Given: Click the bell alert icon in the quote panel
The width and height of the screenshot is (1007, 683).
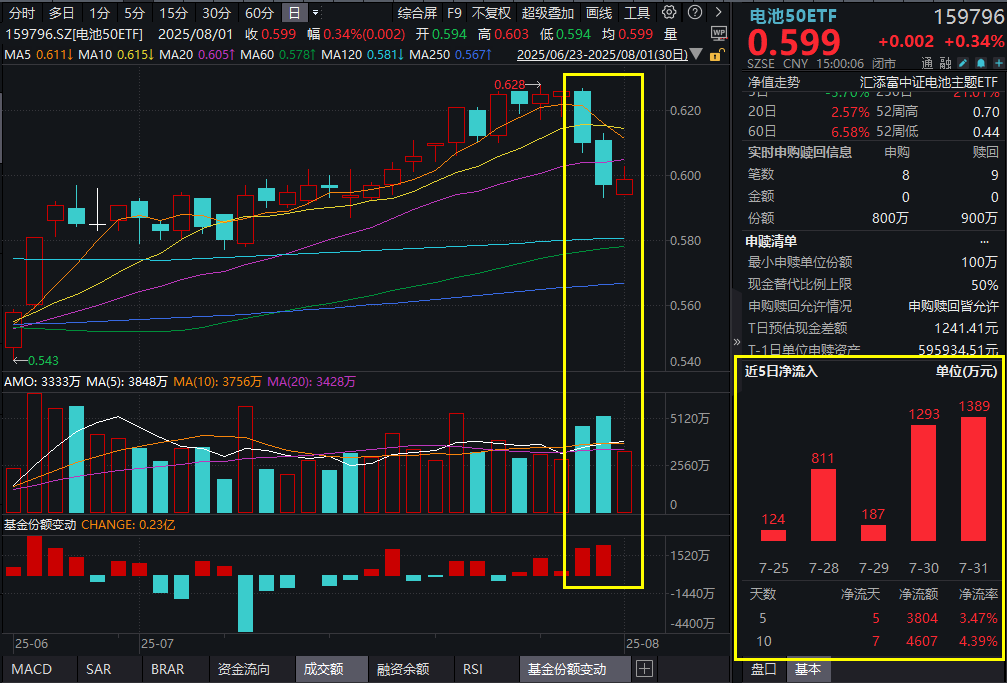Looking at the screenshot, I should click(980, 62).
